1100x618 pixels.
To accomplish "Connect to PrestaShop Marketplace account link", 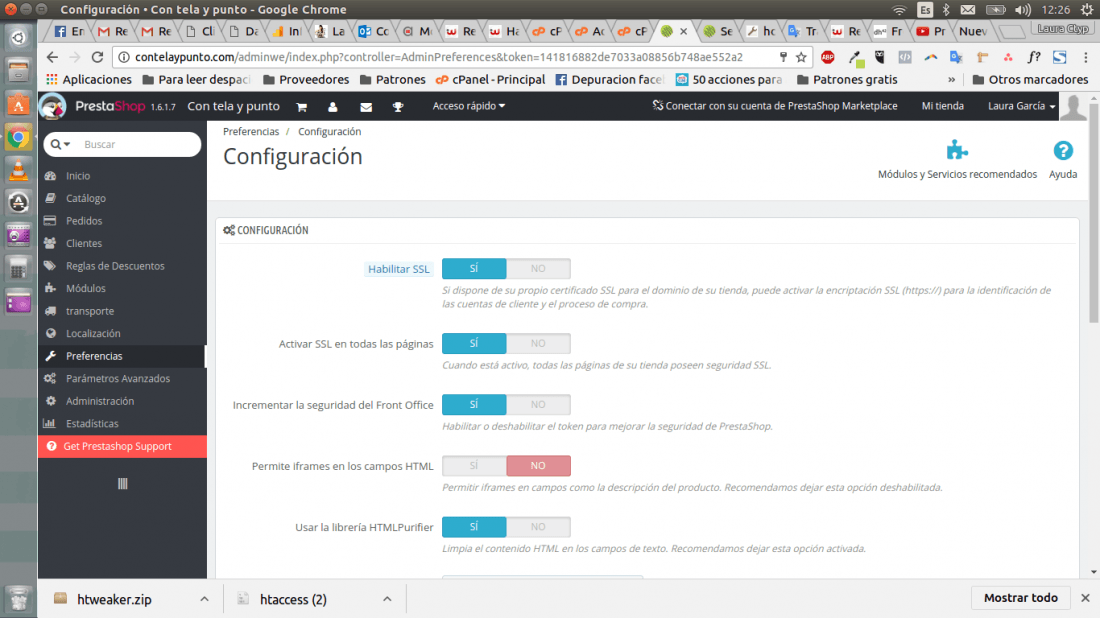I will pos(774,106).
